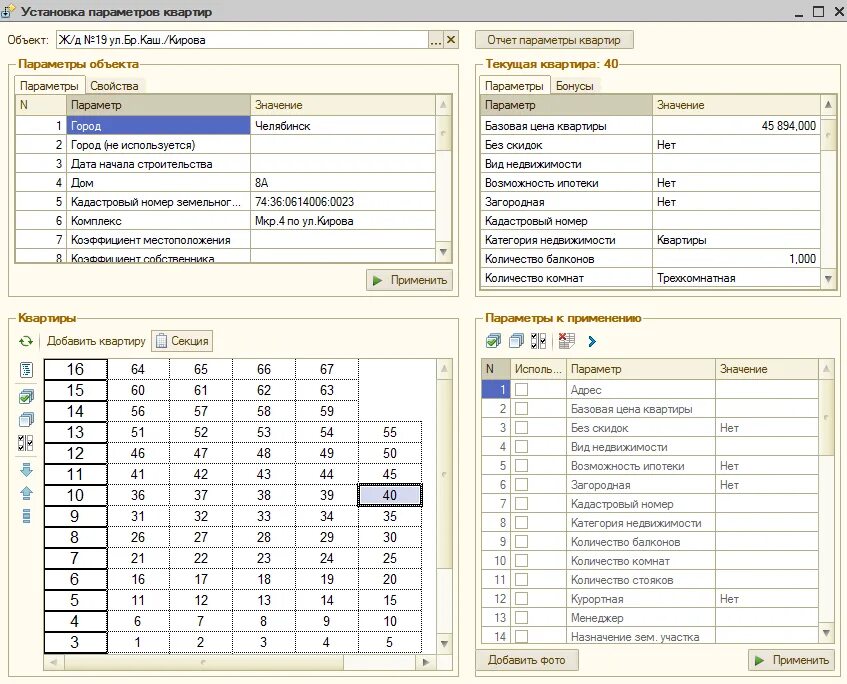The height and width of the screenshot is (684, 847).
Task: Click Трехкомнатная value in Количество комнат row
Action: click(736, 278)
